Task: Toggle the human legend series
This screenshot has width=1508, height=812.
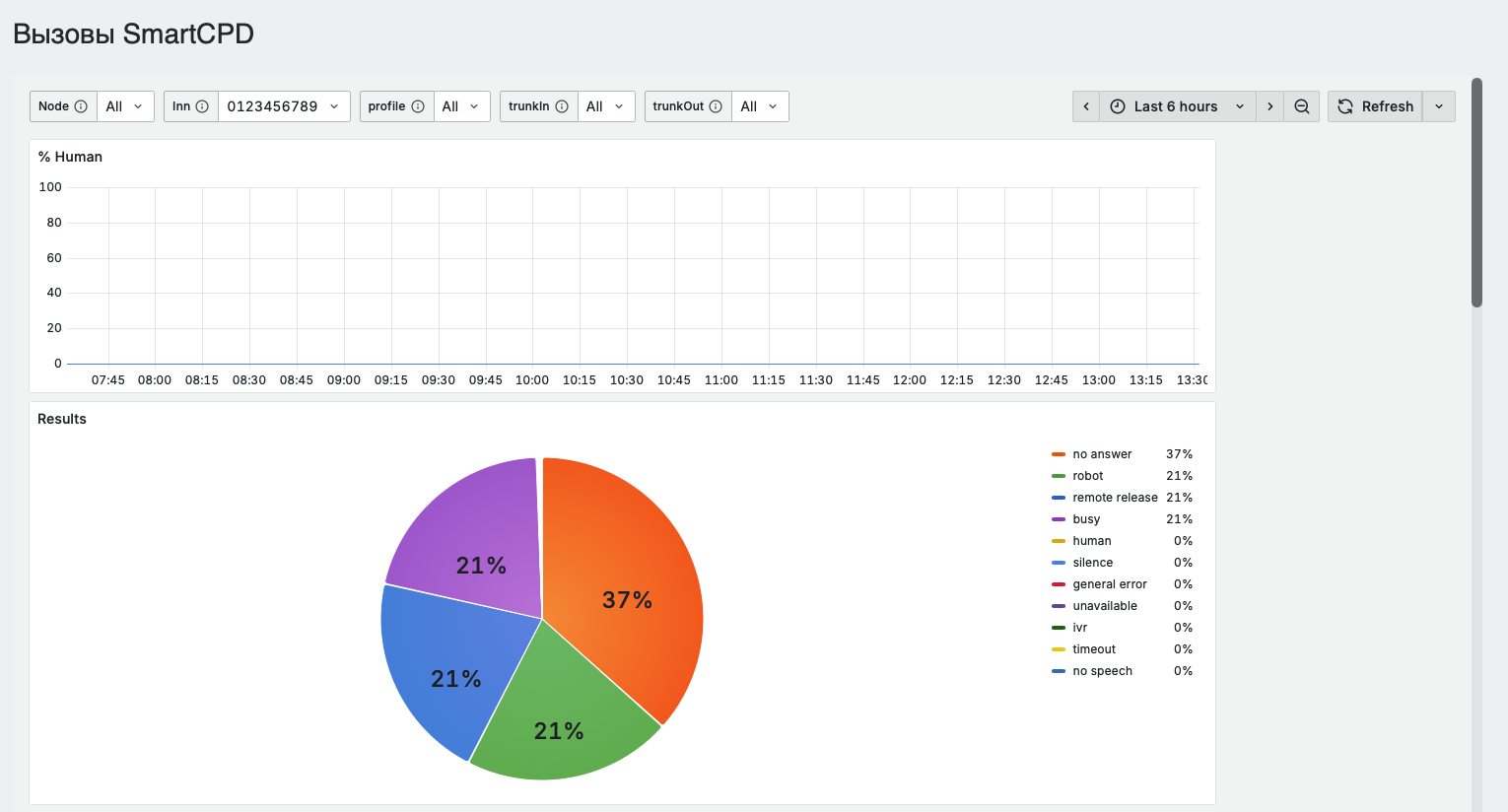Action: click(1091, 541)
